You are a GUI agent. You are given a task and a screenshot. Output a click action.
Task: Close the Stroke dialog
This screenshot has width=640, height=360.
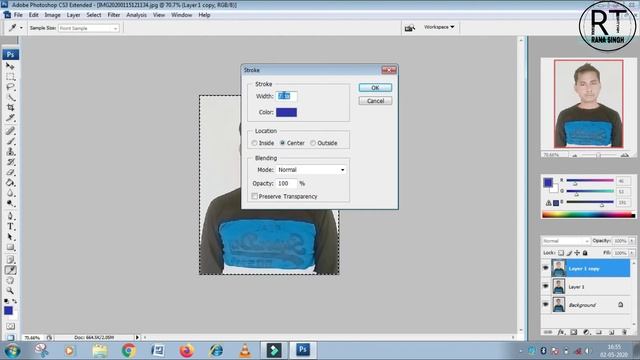point(389,70)
